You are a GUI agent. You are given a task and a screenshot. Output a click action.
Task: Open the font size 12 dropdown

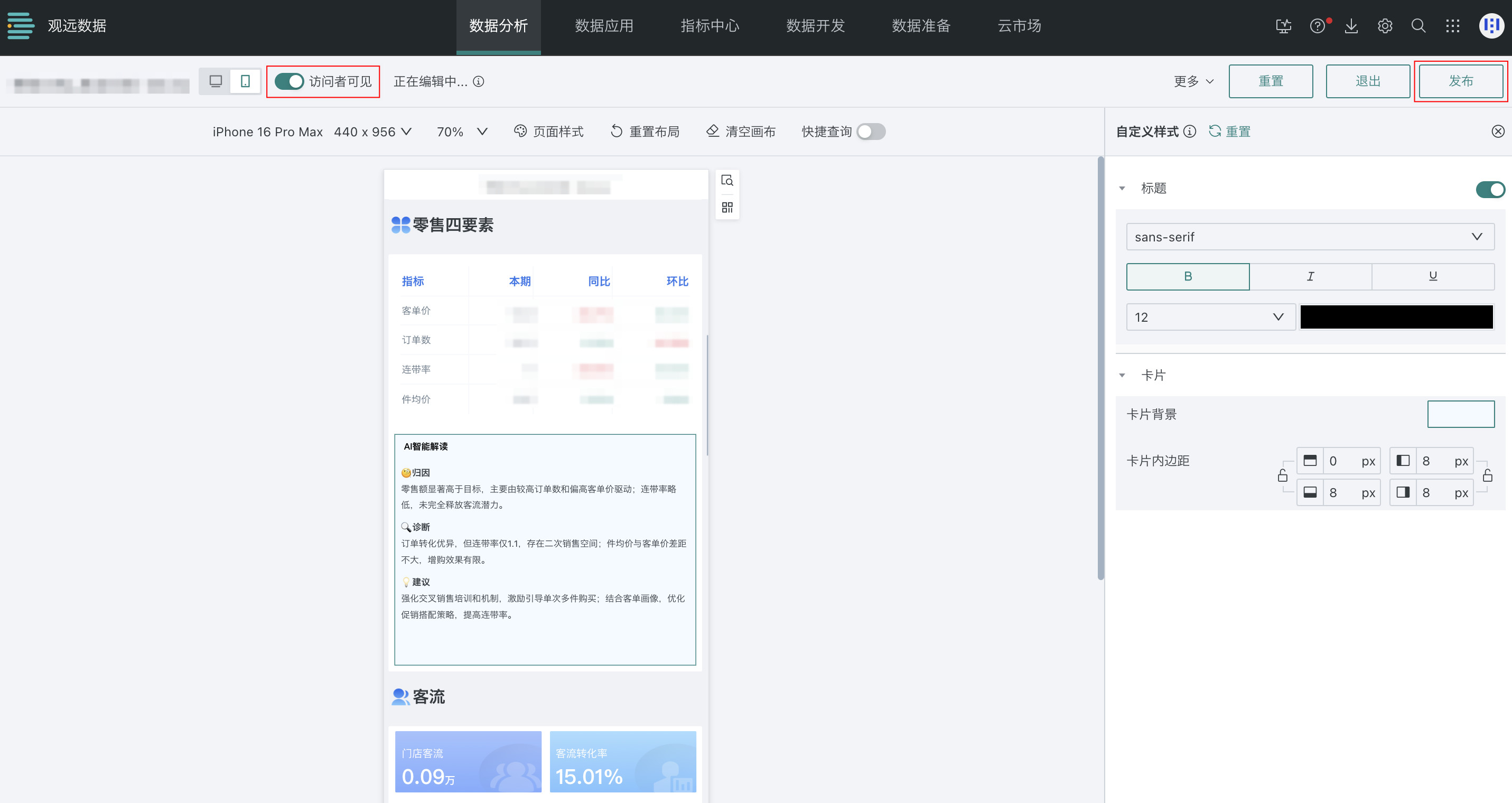(1210, 317)
